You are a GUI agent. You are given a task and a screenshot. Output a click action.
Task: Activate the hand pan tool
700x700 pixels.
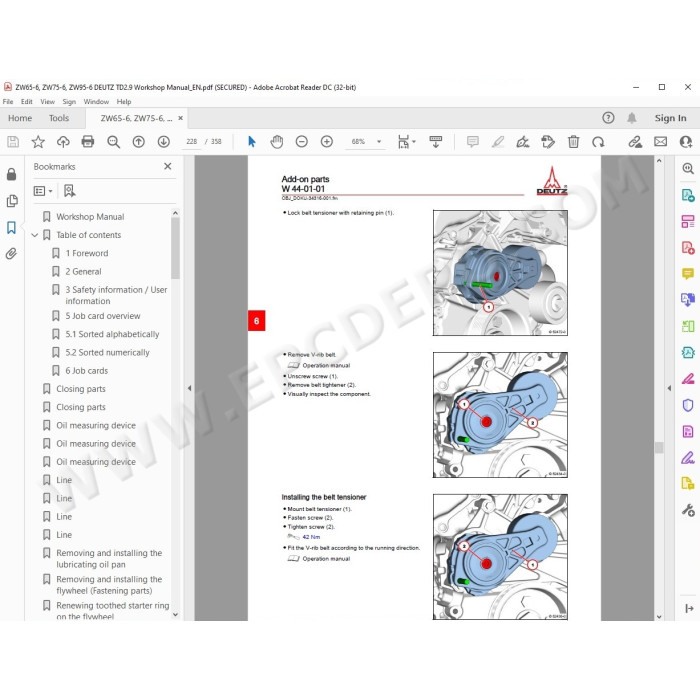[277, 142]
